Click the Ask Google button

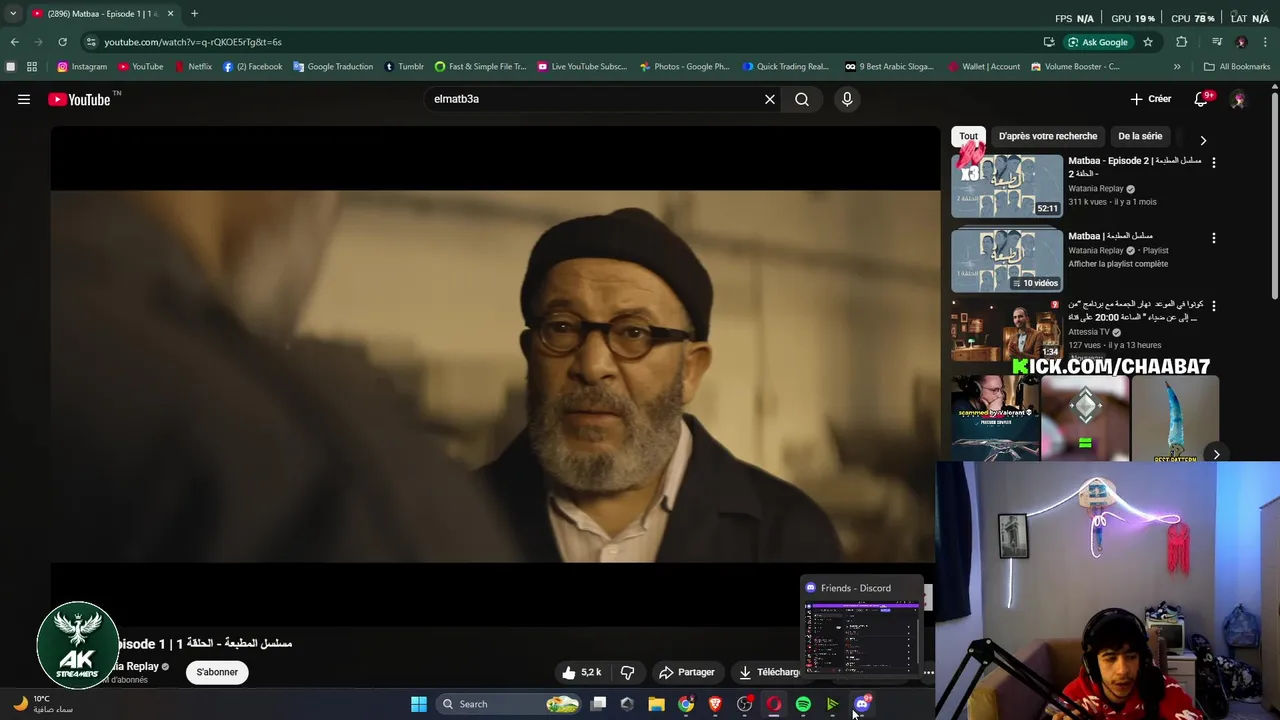(x=1098, y=42)
